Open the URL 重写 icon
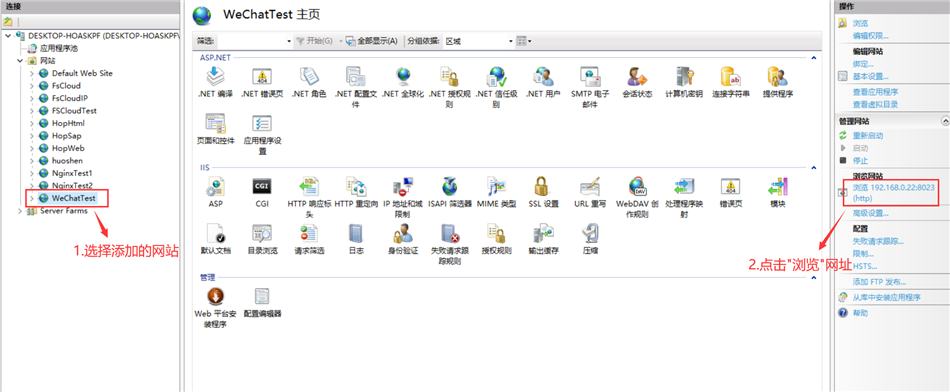The width and height of the screenshot is (950, 392). point(590,186)
